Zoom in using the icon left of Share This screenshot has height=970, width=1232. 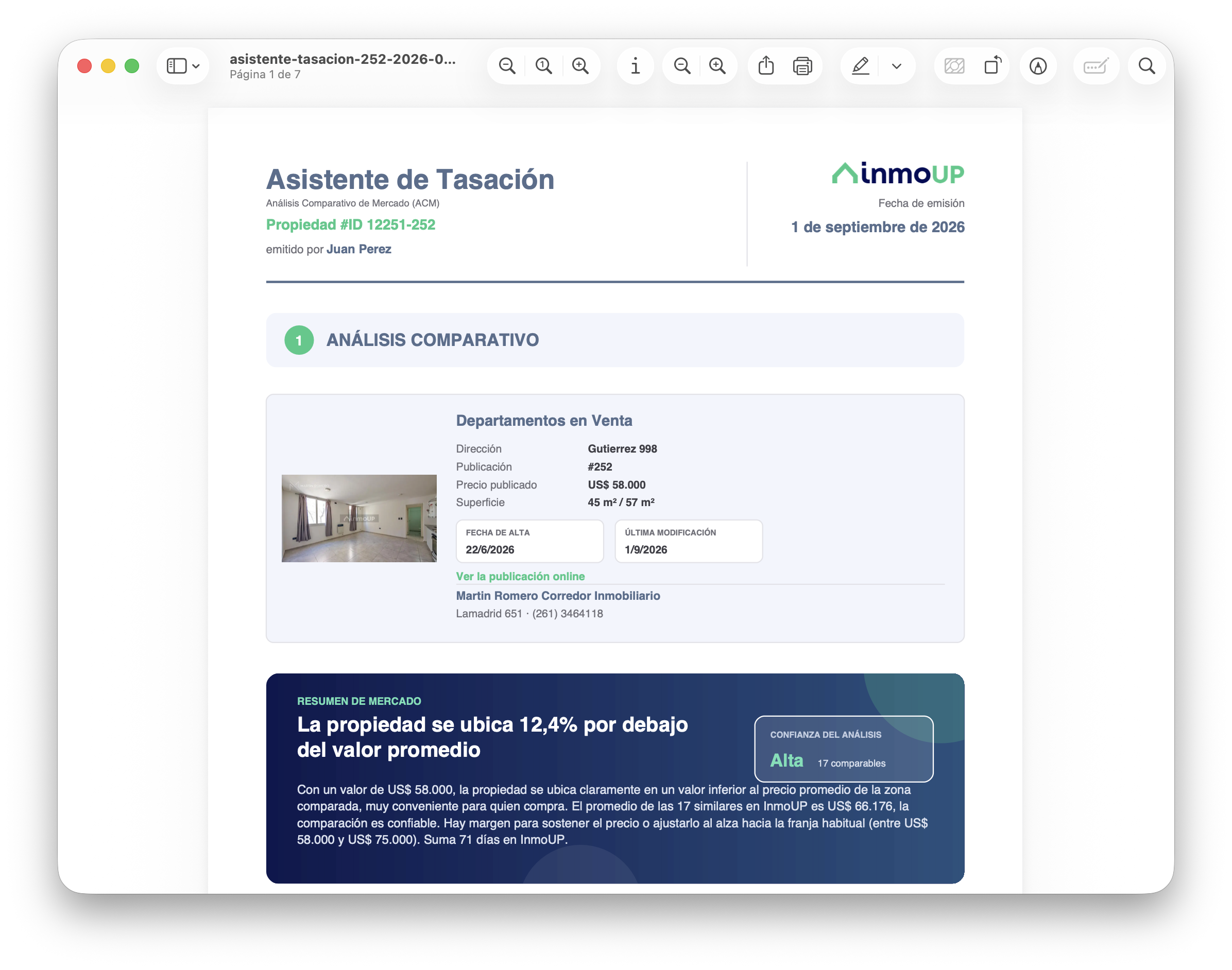click(717, 66)
